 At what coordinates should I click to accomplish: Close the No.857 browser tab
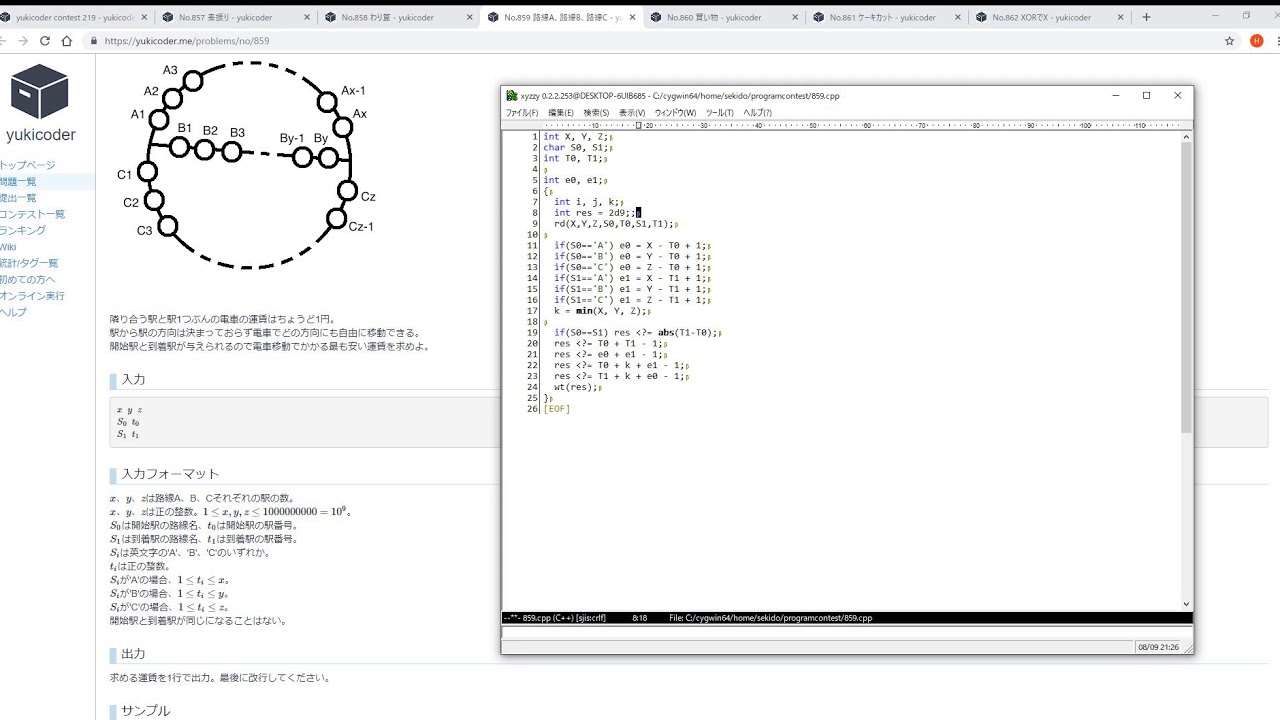coord(306,17)
